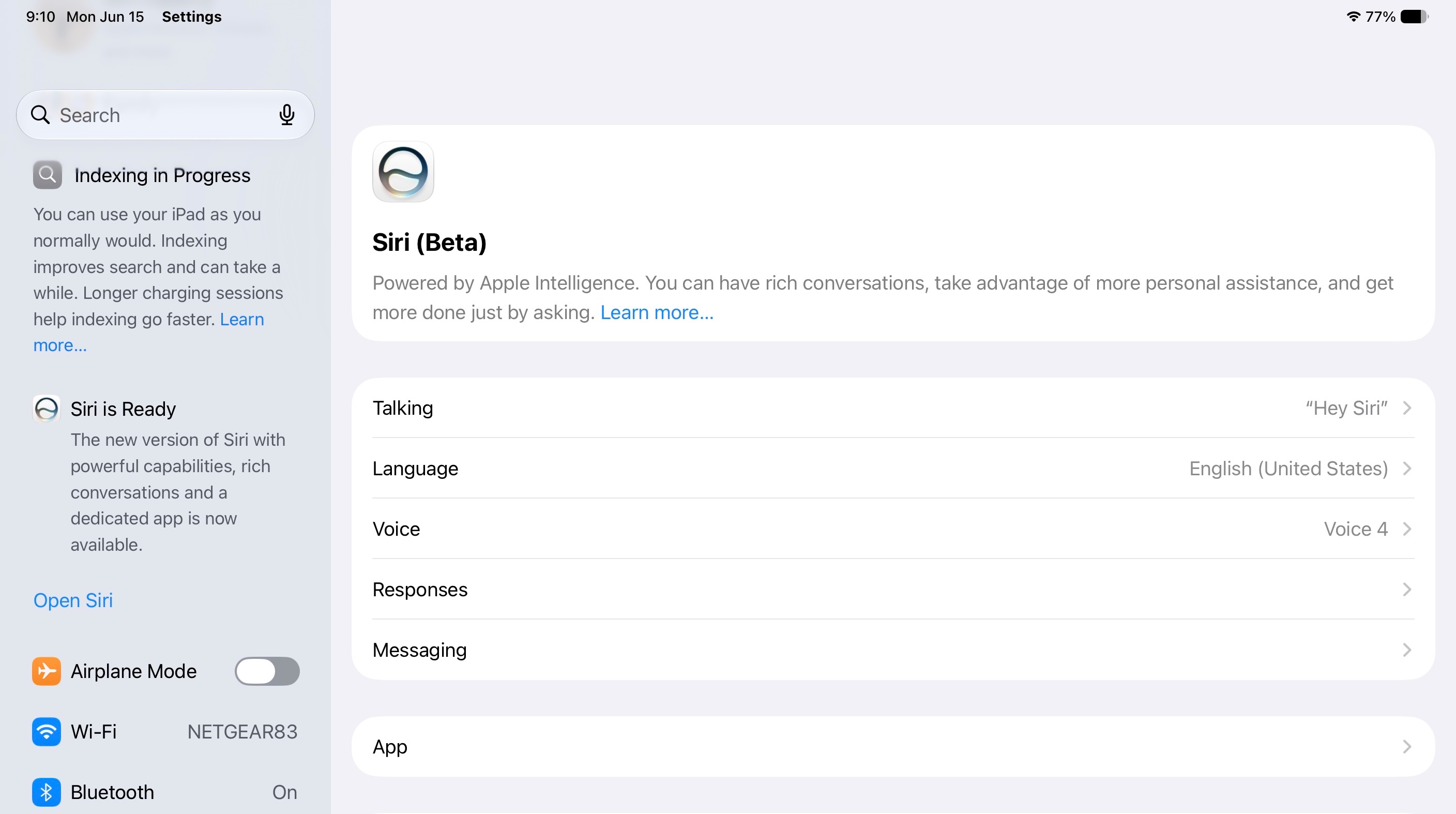
Task: Expand the Voice 4 chevron
Action: click(x=1407, y=529)
